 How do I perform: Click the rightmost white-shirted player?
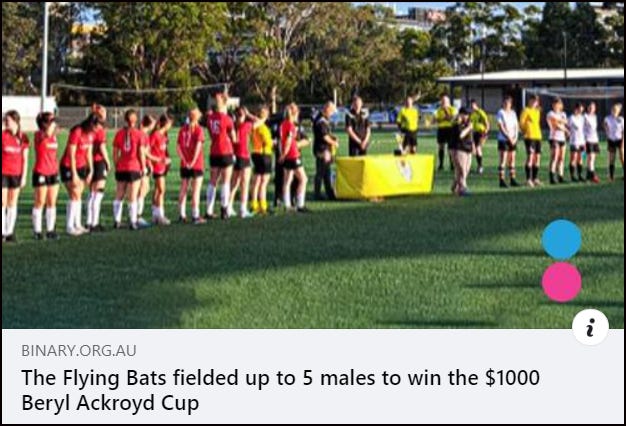coord(614,139)
